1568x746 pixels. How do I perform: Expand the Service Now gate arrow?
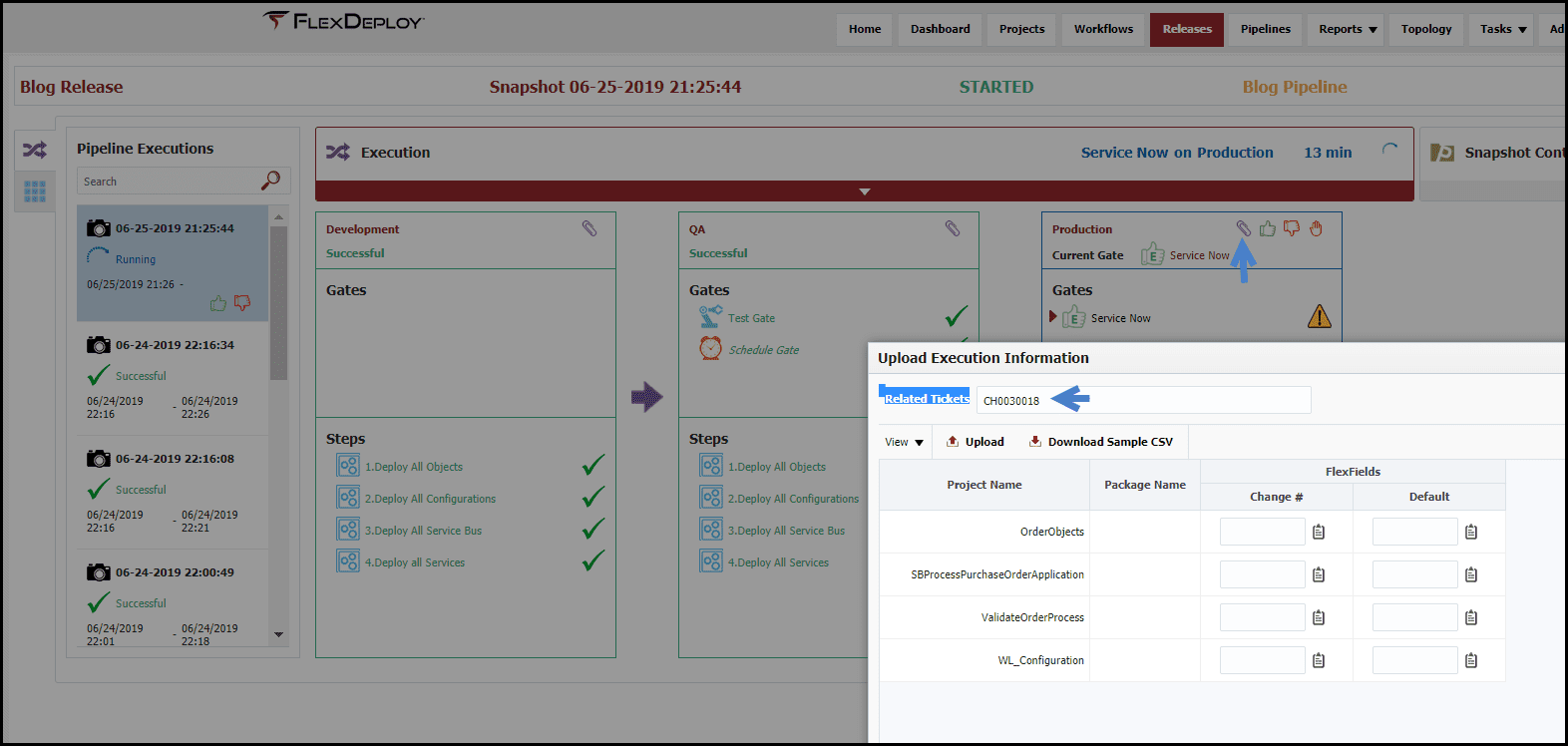coord(1053,316)
